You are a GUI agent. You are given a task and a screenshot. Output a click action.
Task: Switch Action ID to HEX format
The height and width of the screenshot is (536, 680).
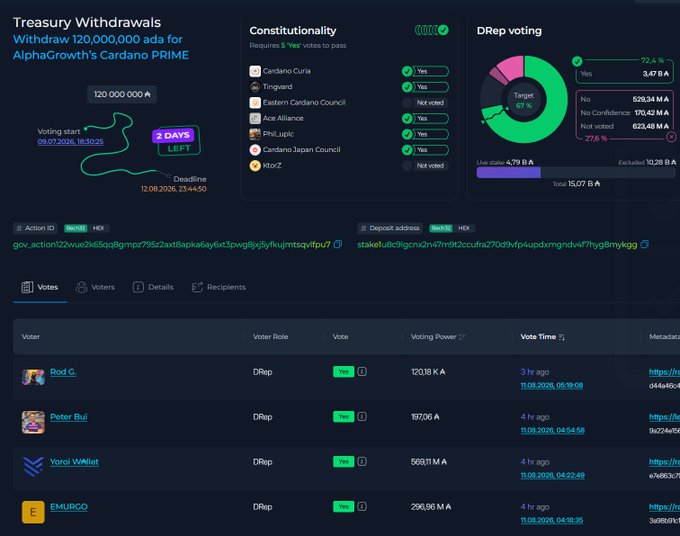coord(98,228)
